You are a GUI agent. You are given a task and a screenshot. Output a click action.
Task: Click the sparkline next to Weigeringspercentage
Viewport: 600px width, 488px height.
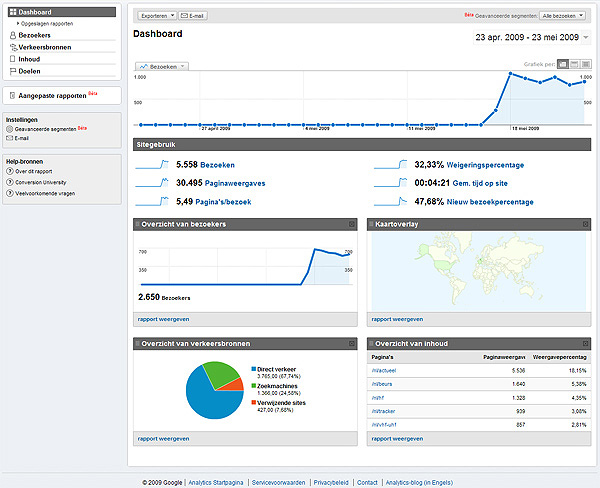pos(390,165)
